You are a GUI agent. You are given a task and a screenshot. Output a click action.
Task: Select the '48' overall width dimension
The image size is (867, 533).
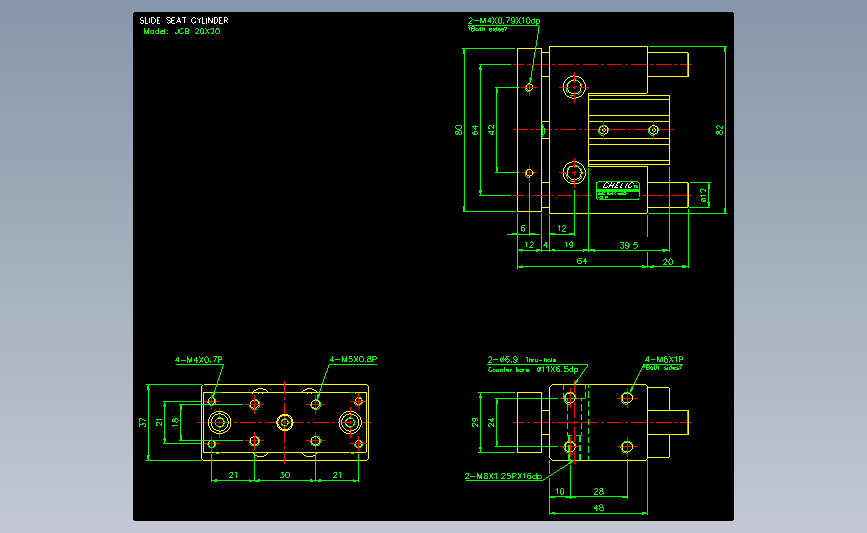599,508
